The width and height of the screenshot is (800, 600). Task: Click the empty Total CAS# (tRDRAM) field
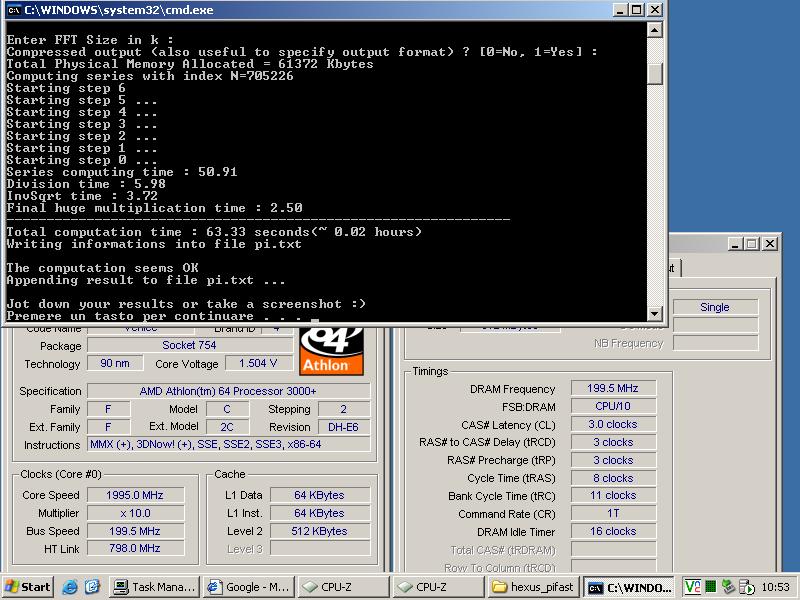pyautogui.click(x=613, y=549)
